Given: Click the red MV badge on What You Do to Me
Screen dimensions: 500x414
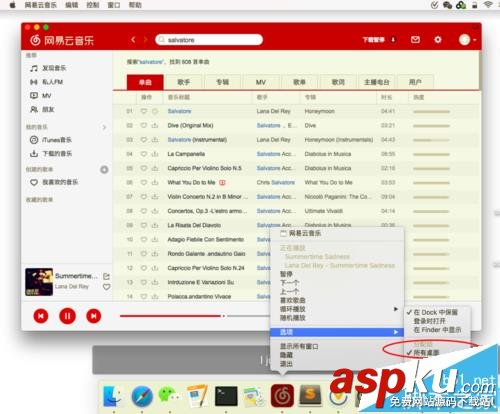Looking at the screenshot, I should click(222, 183).
